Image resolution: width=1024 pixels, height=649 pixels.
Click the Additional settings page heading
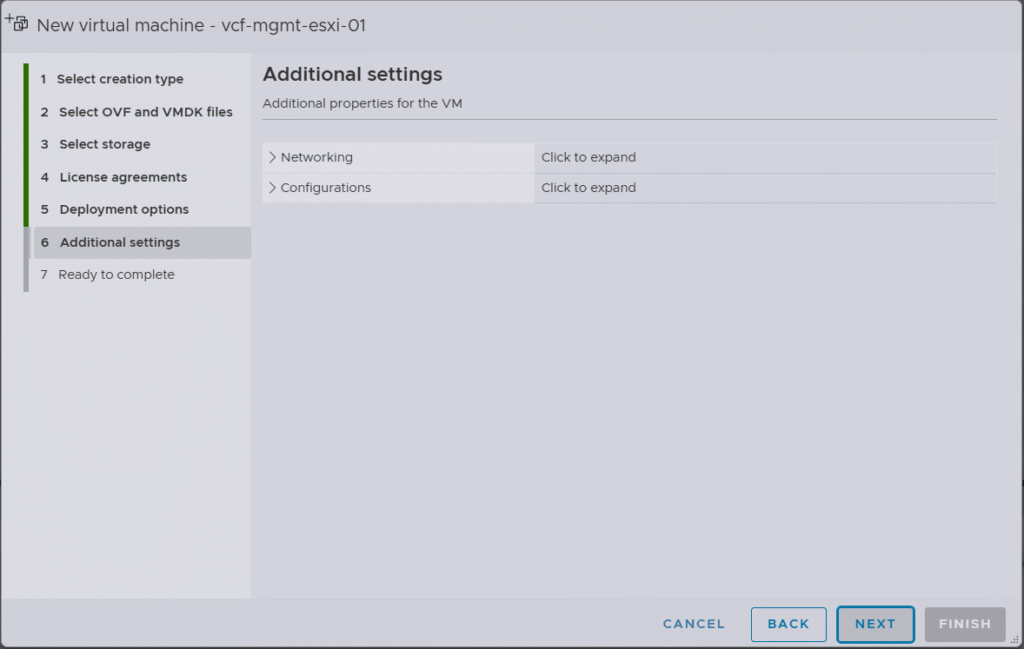click(x=352, y=74)
